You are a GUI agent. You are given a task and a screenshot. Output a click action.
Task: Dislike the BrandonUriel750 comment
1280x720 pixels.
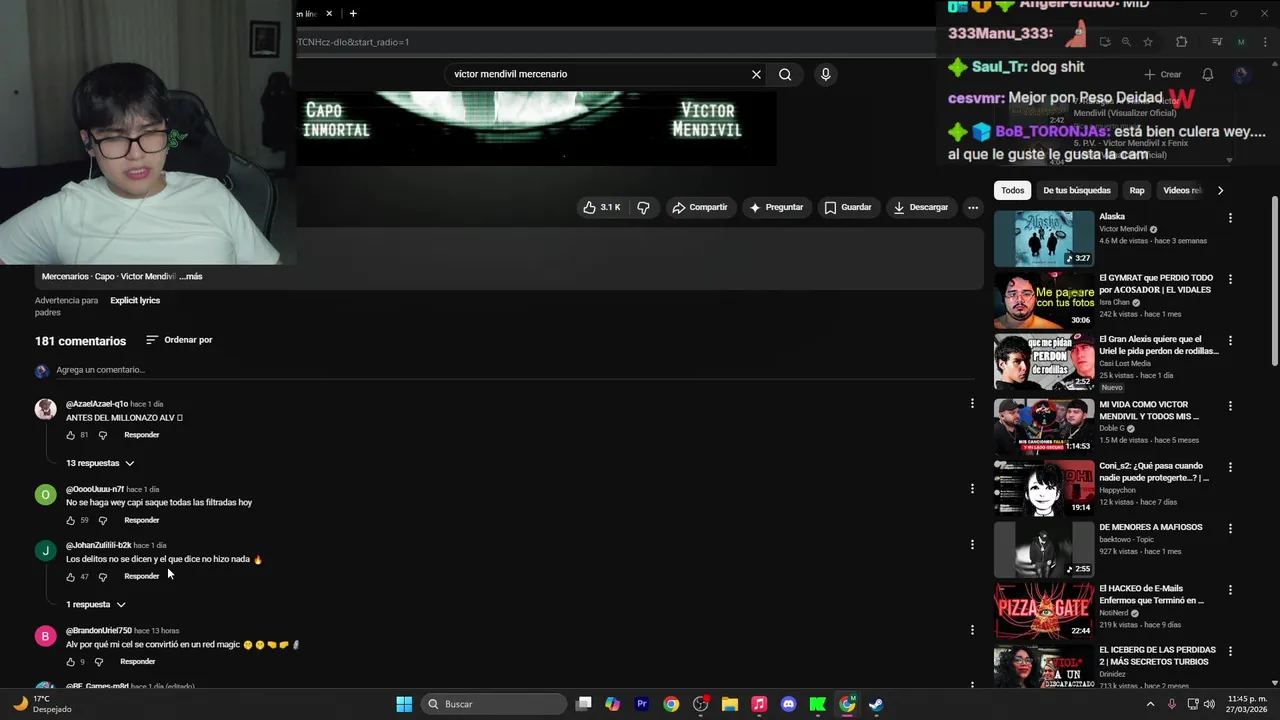pos(98,661)
